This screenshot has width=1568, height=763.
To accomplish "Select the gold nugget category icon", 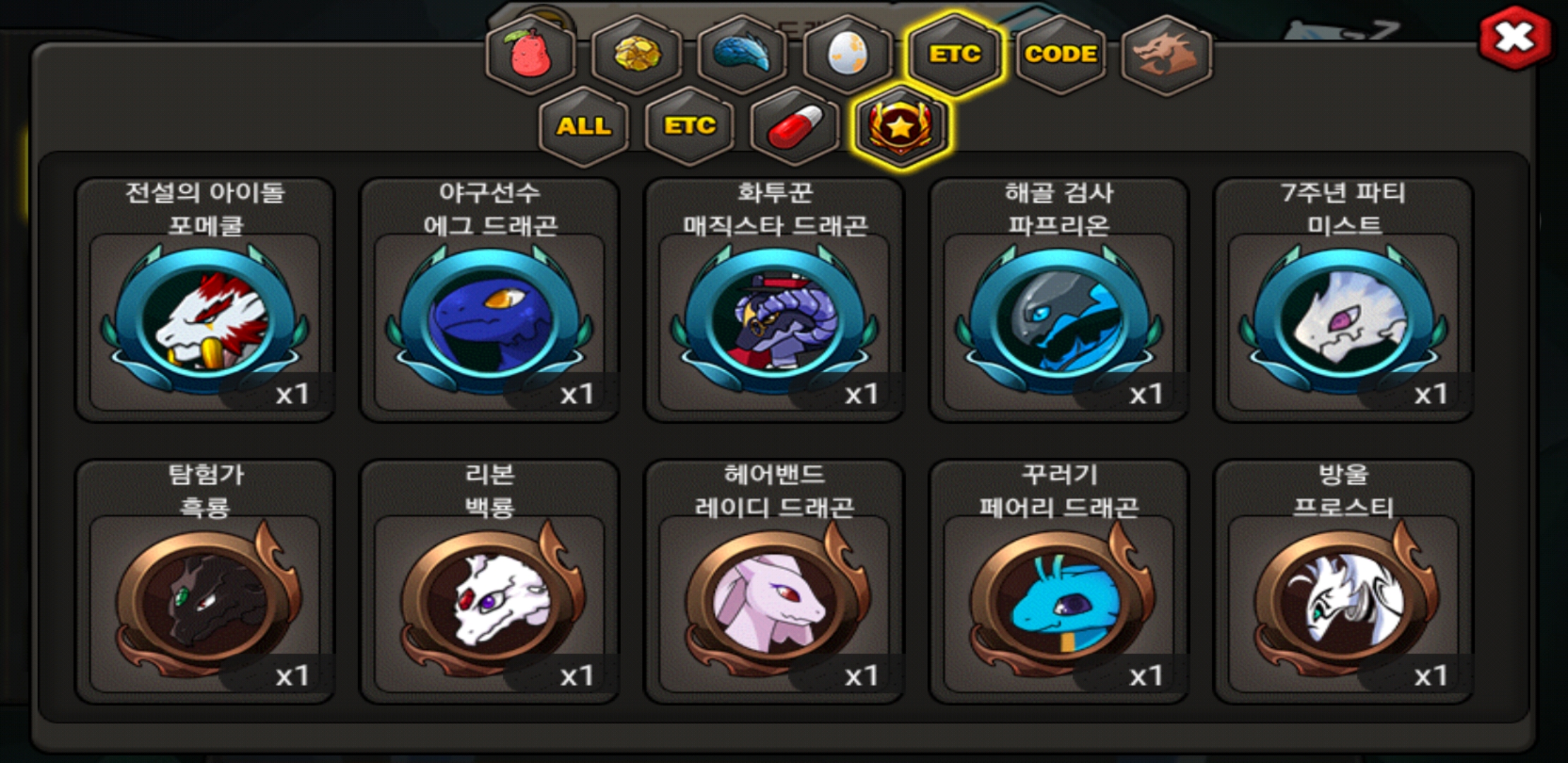I will coord(636,54).
